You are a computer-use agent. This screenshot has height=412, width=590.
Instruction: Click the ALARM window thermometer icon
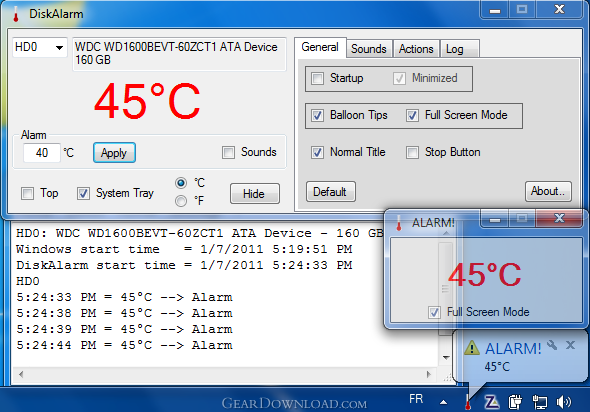point(399,223)
